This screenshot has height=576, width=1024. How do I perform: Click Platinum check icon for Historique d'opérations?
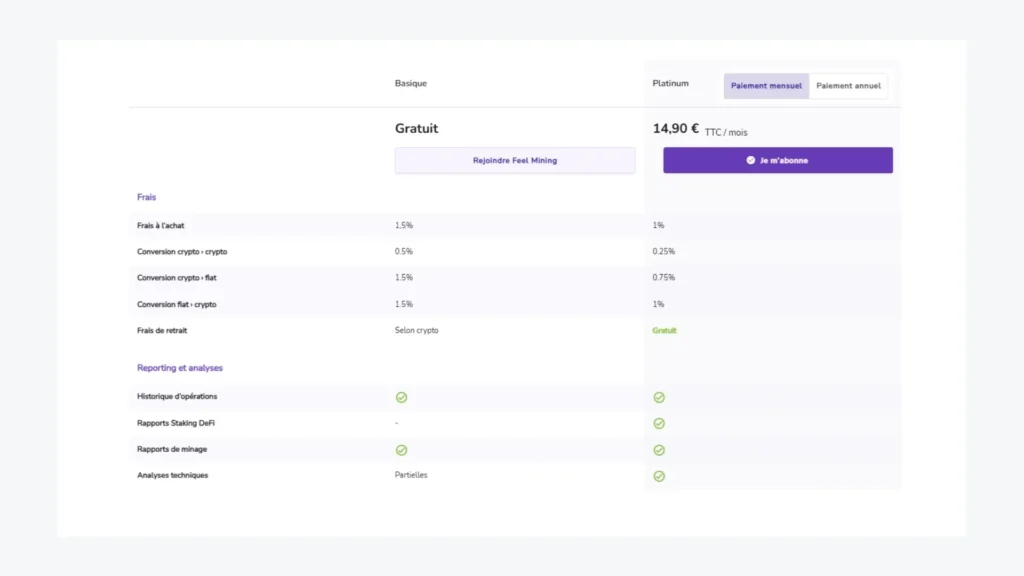pos(659,397)
